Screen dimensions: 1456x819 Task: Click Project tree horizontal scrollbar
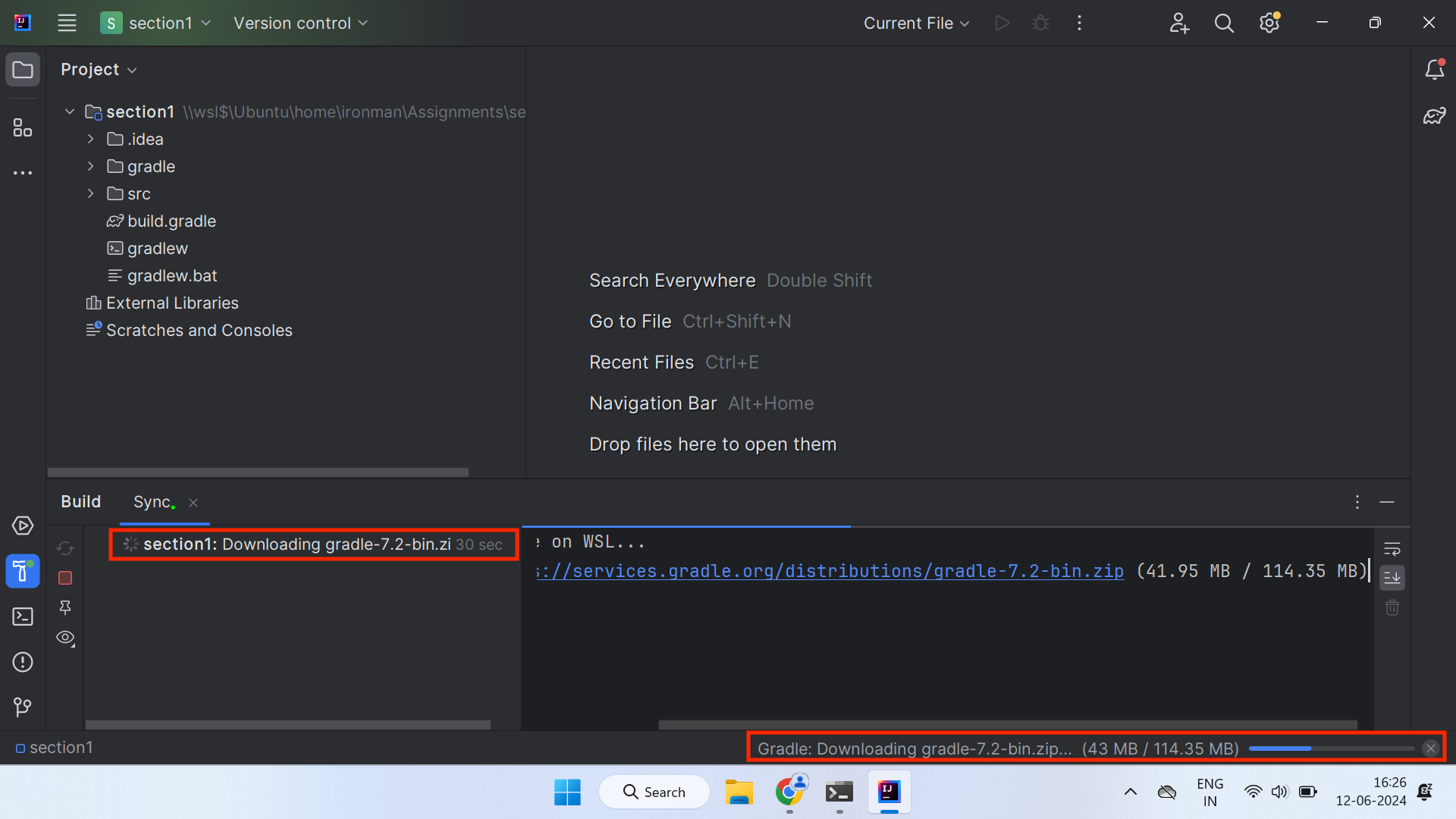click(258, 472)
